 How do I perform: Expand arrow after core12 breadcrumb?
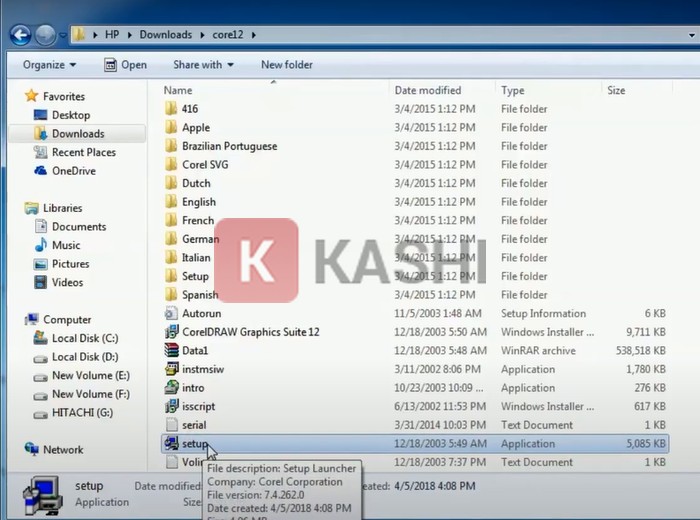pos(254,35)
